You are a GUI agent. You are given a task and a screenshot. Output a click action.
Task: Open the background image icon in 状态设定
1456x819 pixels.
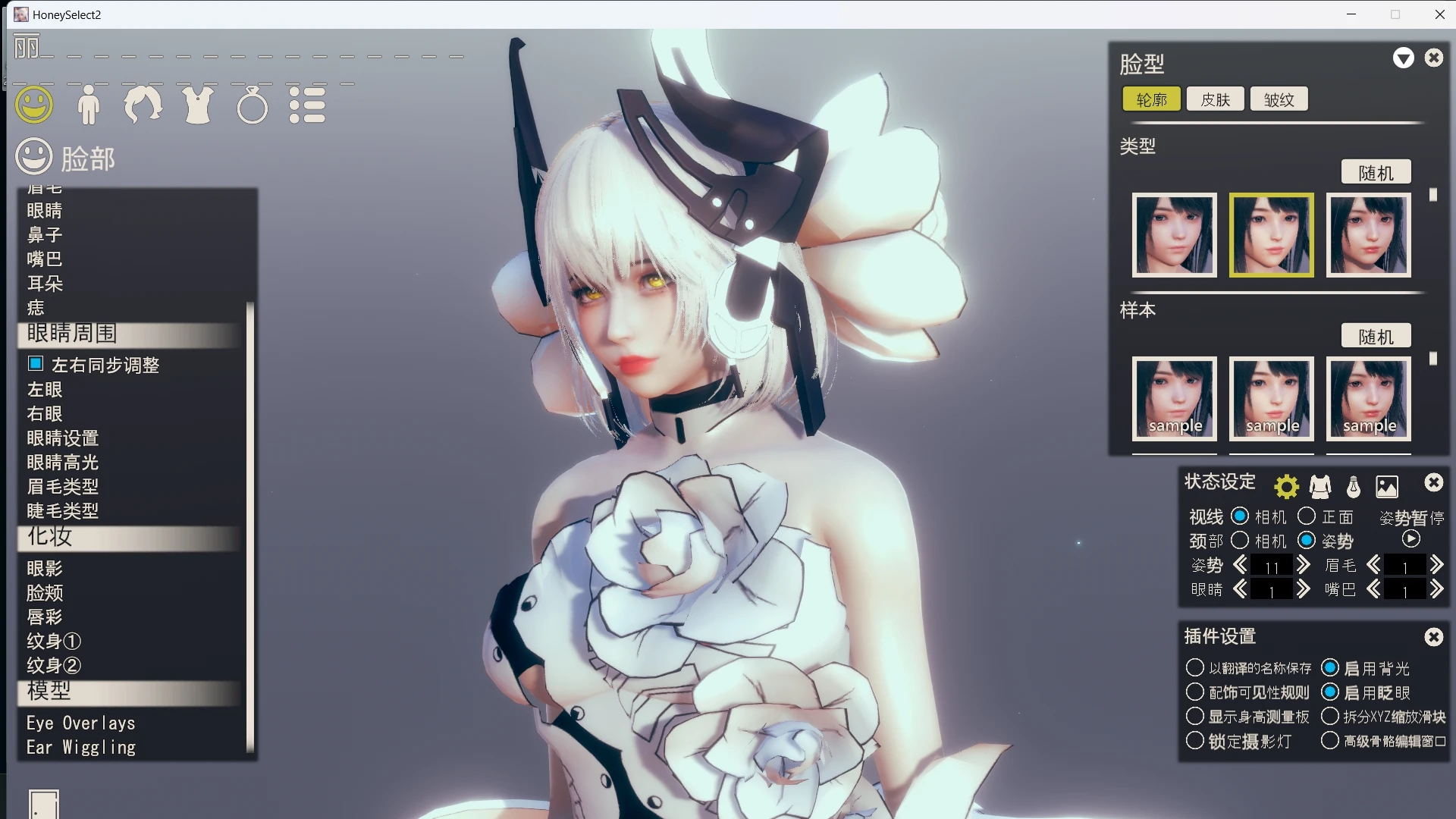(x=1387, y=486)
